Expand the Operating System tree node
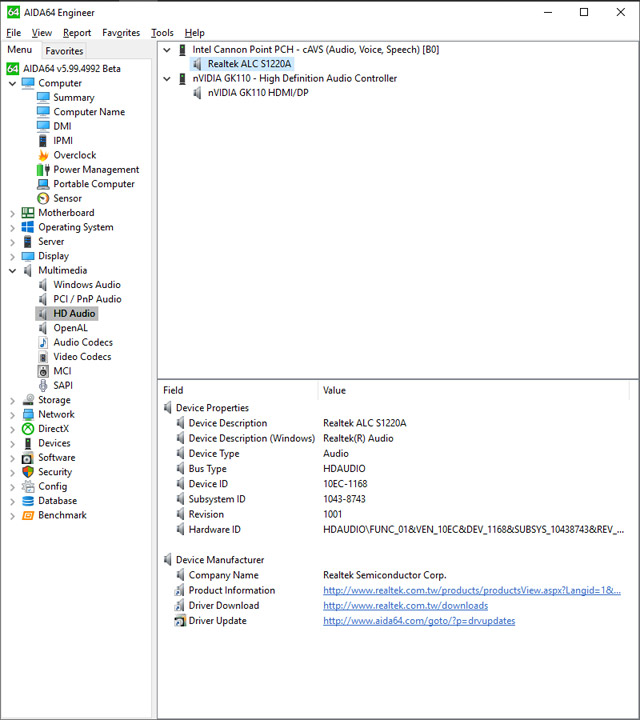Viewport: 640px width, 720px height. (x=12, y=227)
